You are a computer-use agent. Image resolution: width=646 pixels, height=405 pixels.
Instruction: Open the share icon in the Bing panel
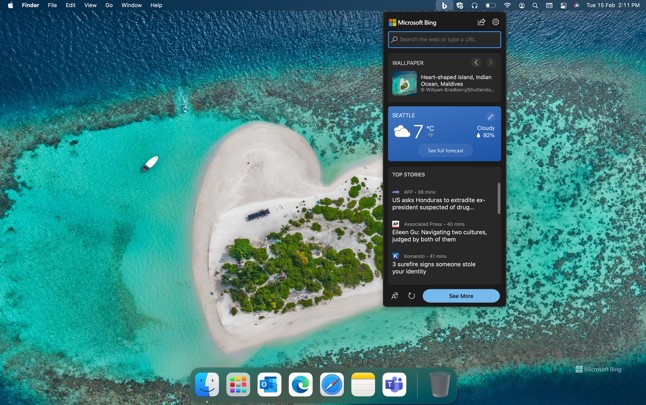(481, 22)
